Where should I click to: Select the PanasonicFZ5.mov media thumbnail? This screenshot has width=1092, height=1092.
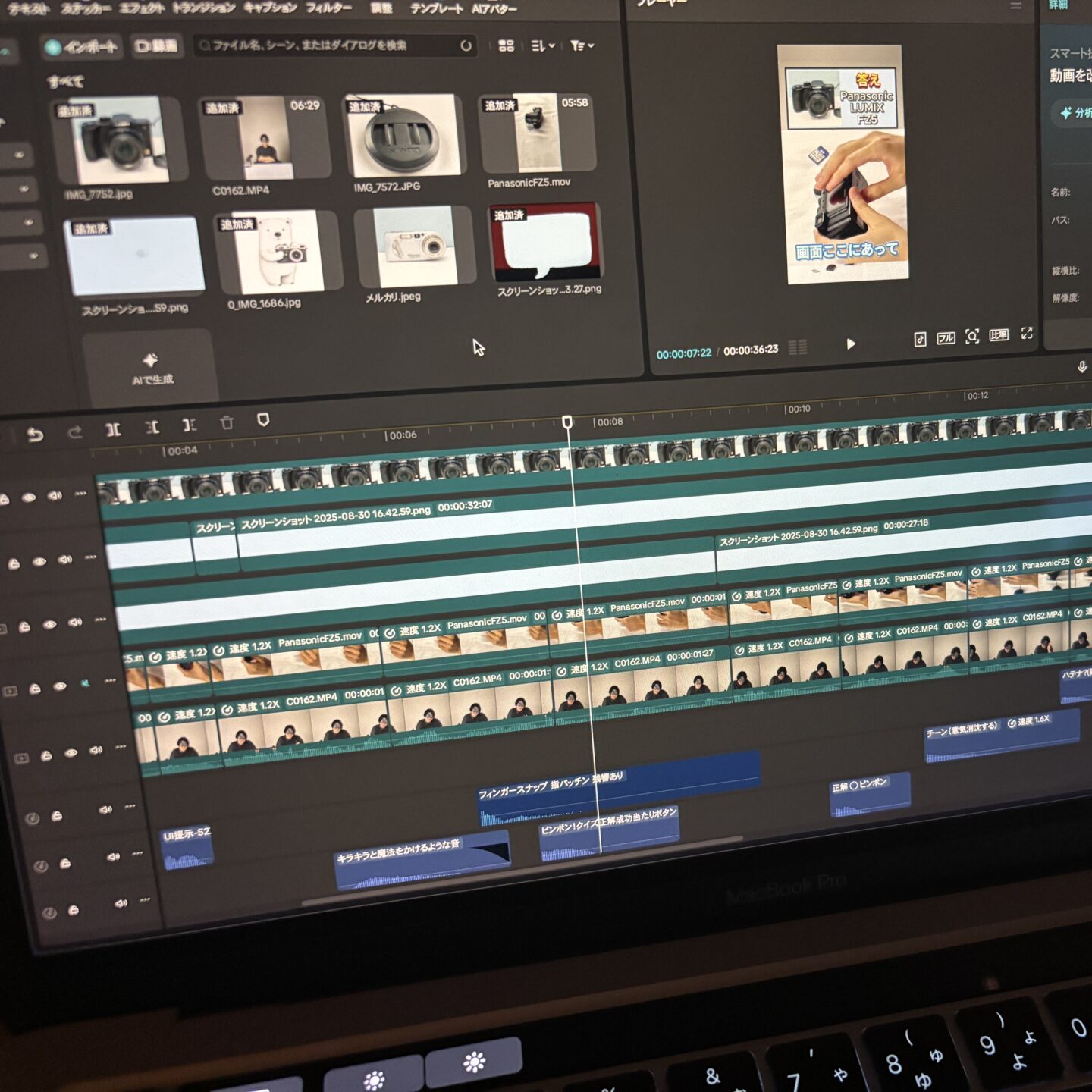[536, 133]
